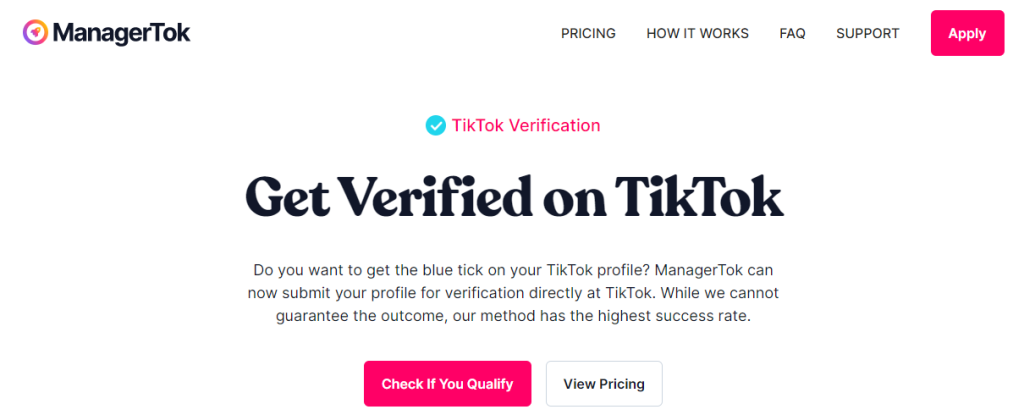This screenshot has width=1024, height=415.
Task: Open the FAQ menu link
Action: 792,33
